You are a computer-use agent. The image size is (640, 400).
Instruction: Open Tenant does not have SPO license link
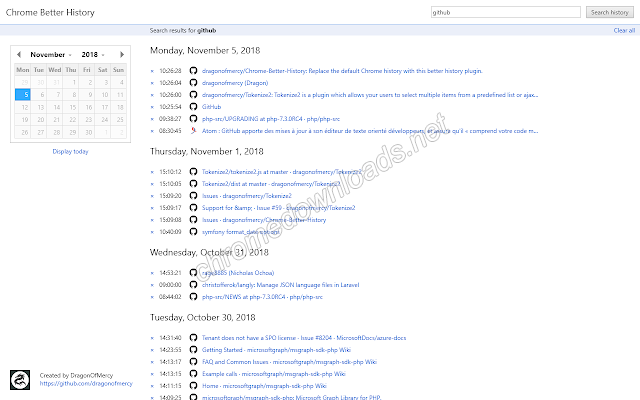[x=304, y=338]
